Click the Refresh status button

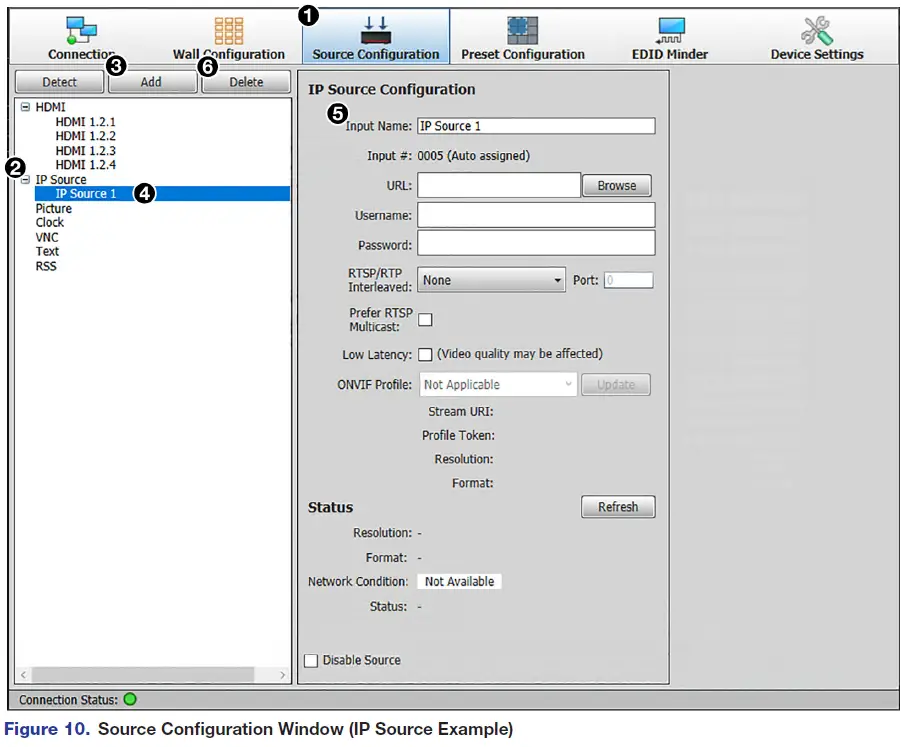[618, 507]
